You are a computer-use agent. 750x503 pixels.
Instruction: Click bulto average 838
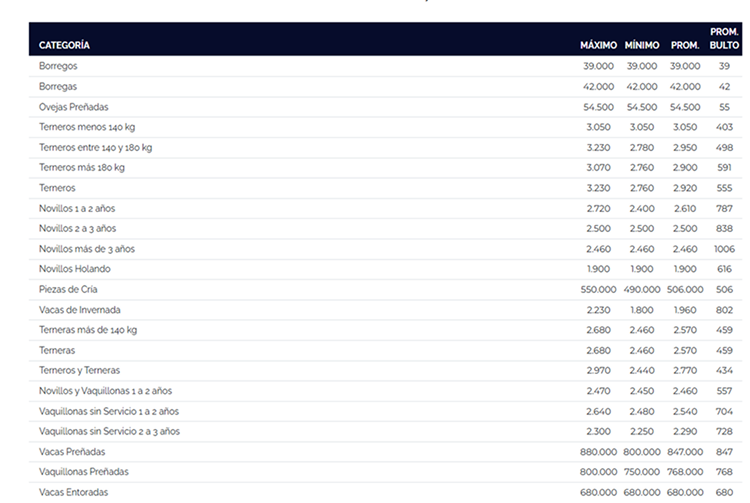[x=724, y=229]
